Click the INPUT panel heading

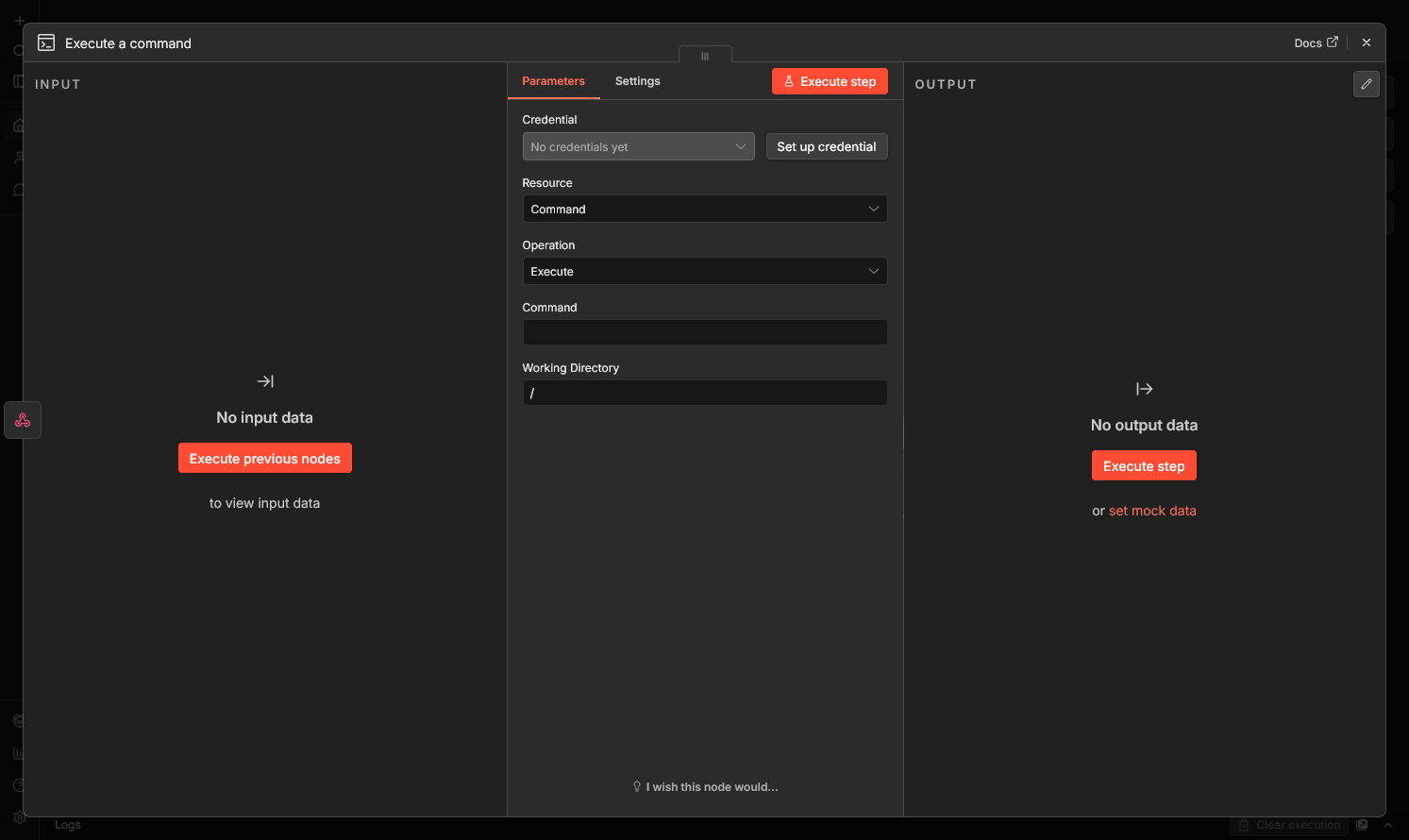pyautogui.click(x=58, y=84)
